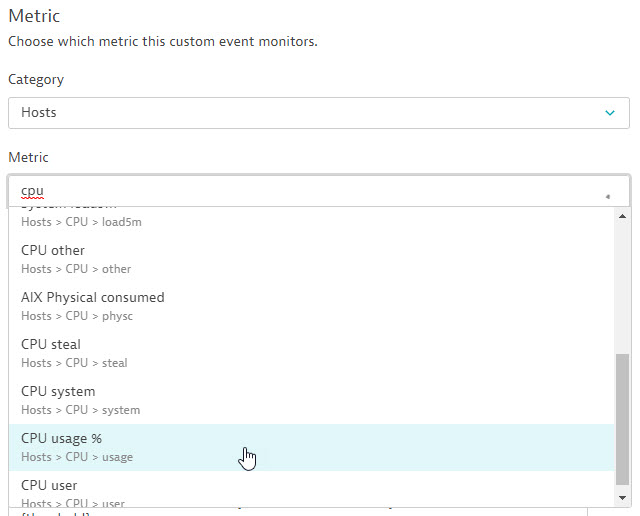Click the Metric field label above search box

point(28,158)
